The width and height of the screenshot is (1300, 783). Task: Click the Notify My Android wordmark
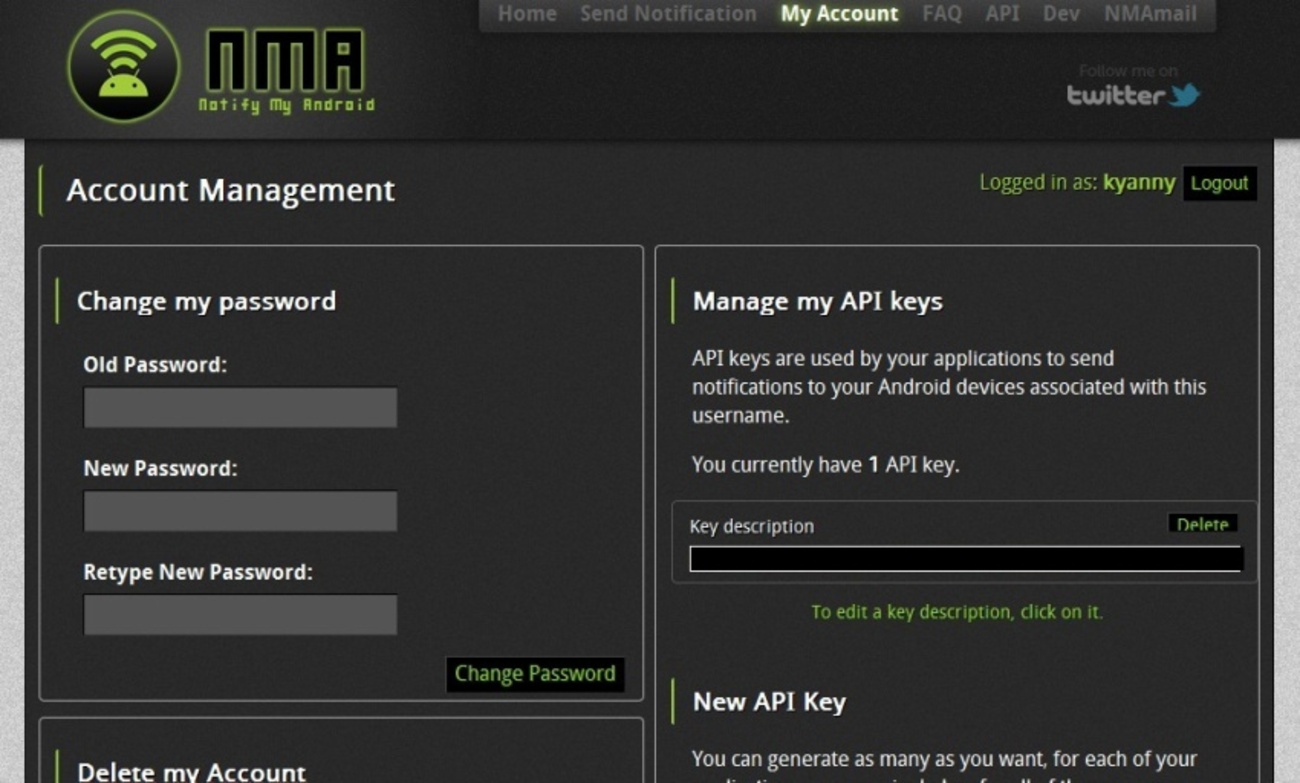tap(286, 71)
